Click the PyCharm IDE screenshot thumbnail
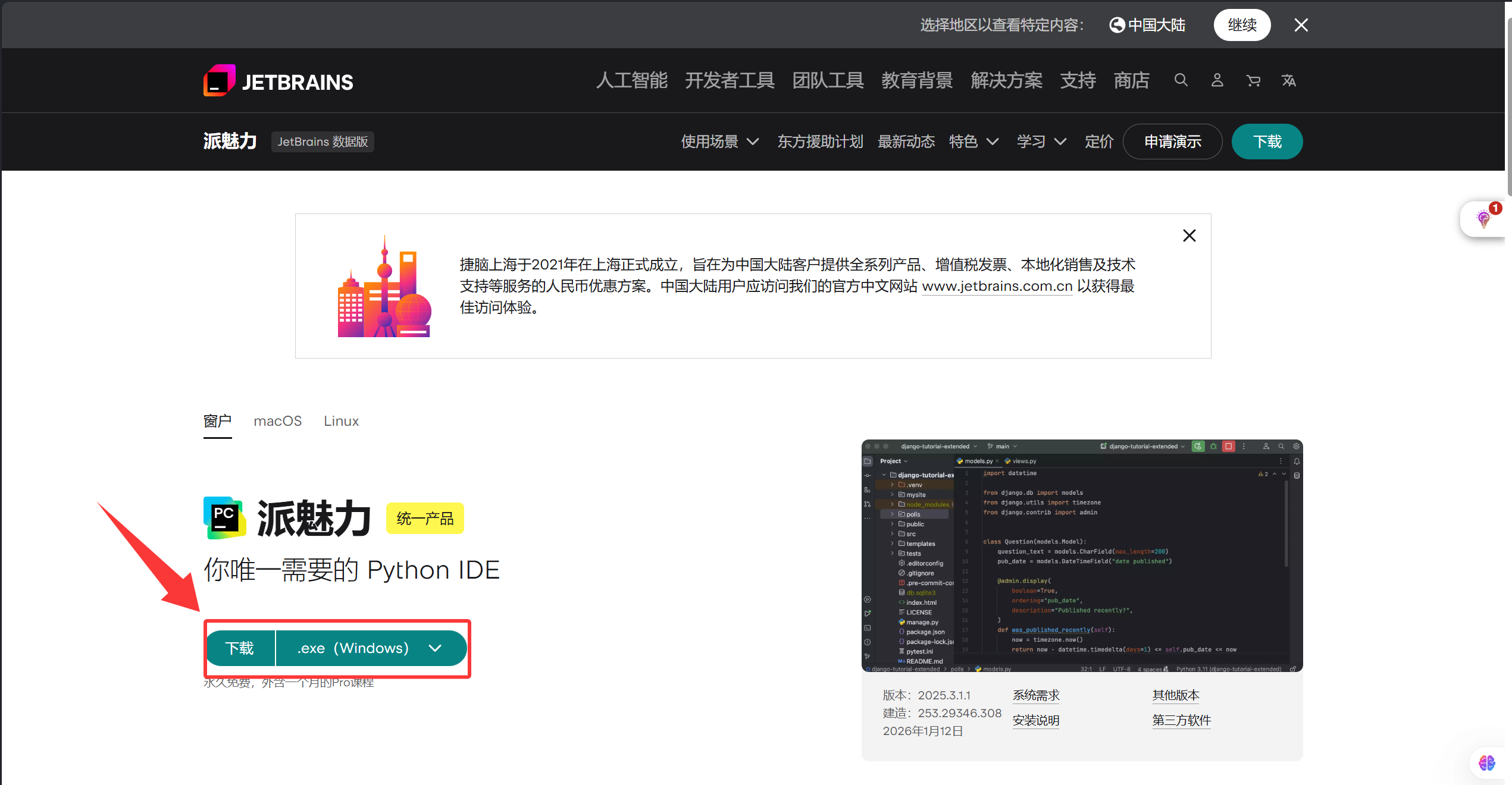 click(x=1082, y=555)
